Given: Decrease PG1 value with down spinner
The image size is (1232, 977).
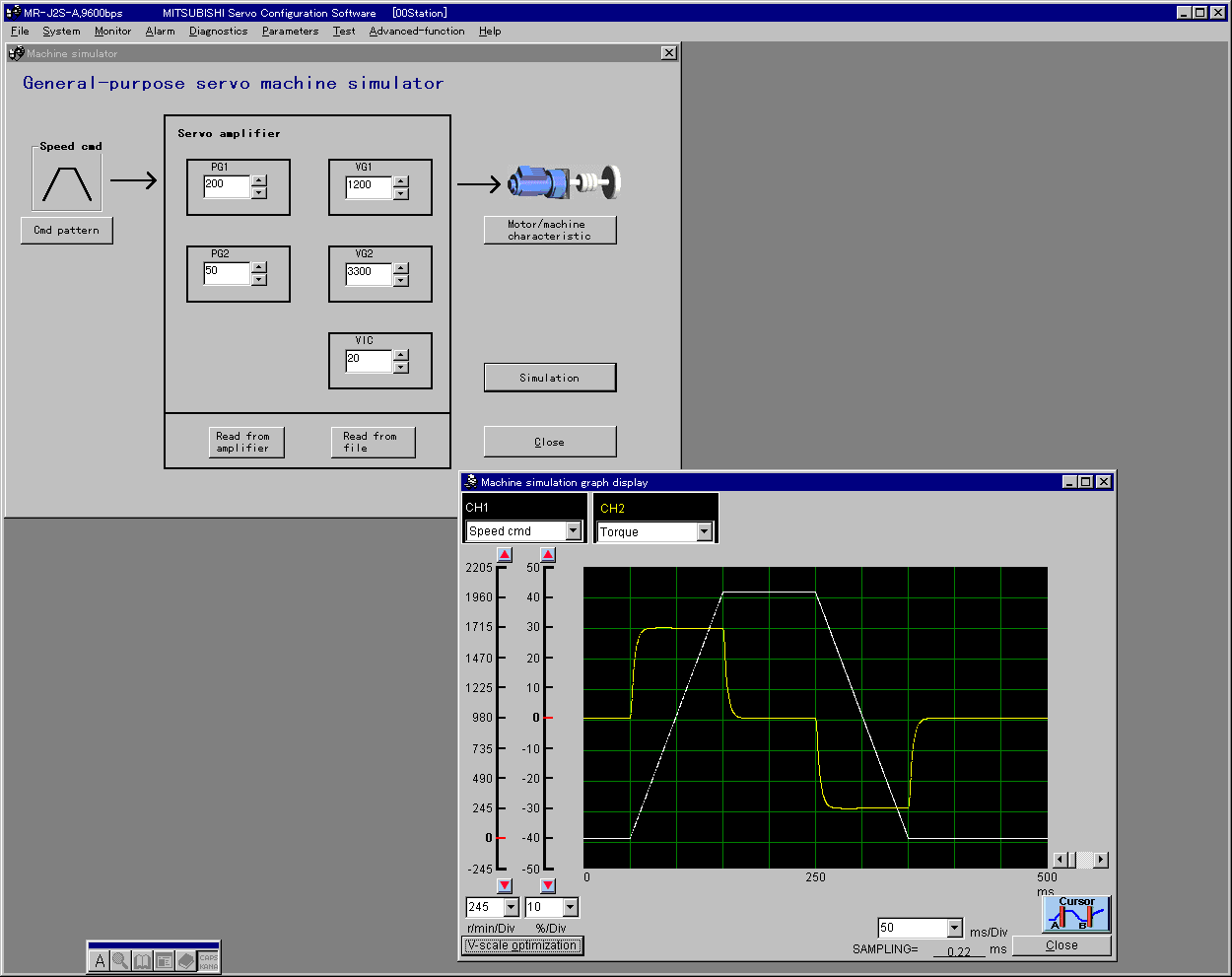Looking at the screenshot, I should (x=259, y=192).
